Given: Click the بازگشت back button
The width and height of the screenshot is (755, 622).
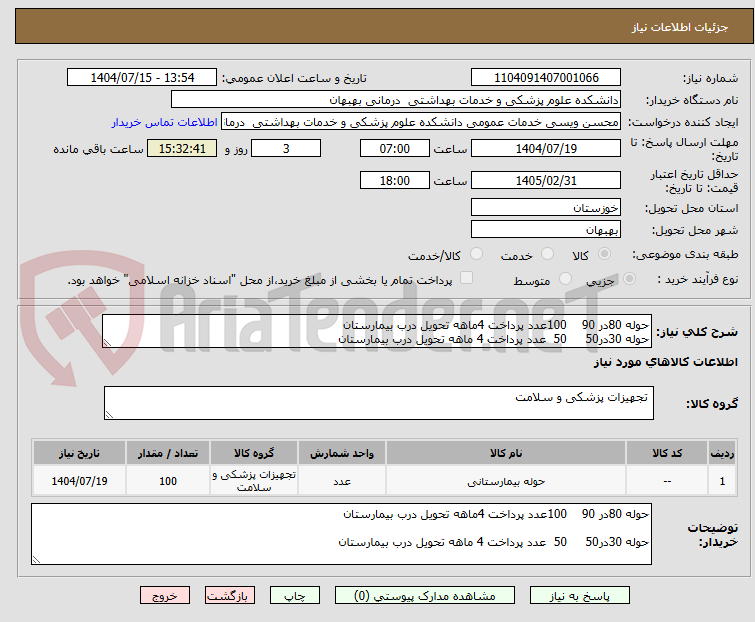Looking at the screenshot, I should click(x=230, y=596).
